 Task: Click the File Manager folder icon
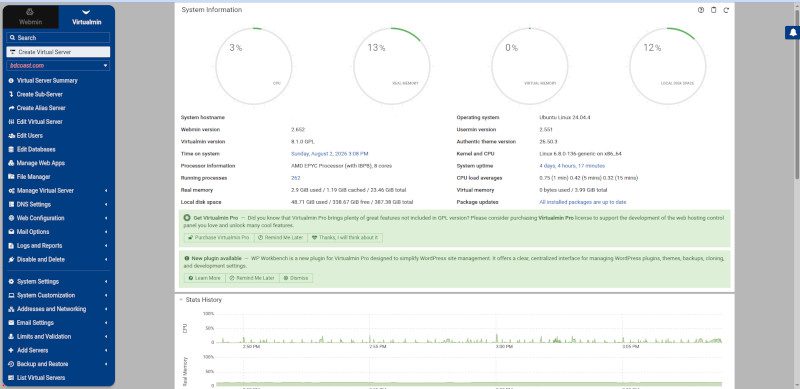(x=11, y=177)
